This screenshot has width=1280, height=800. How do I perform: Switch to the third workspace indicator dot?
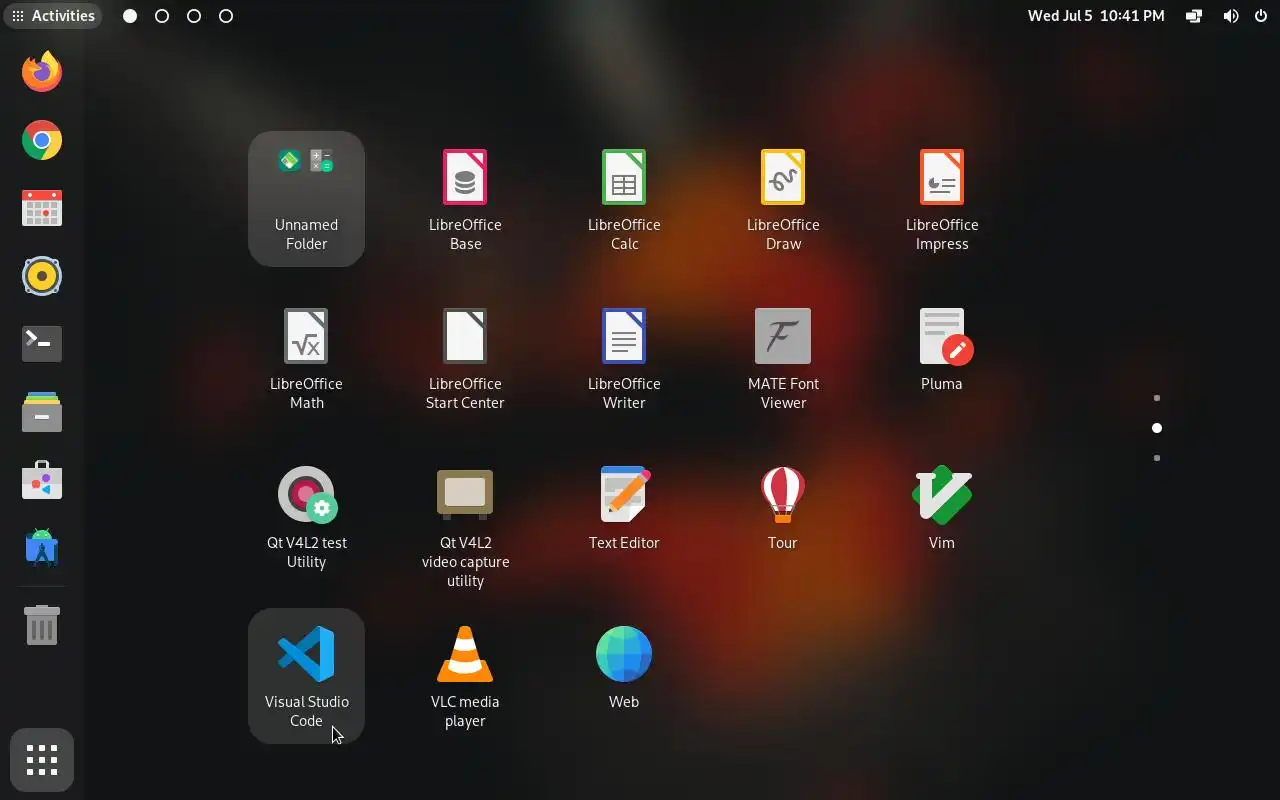[x=194, y=16]
